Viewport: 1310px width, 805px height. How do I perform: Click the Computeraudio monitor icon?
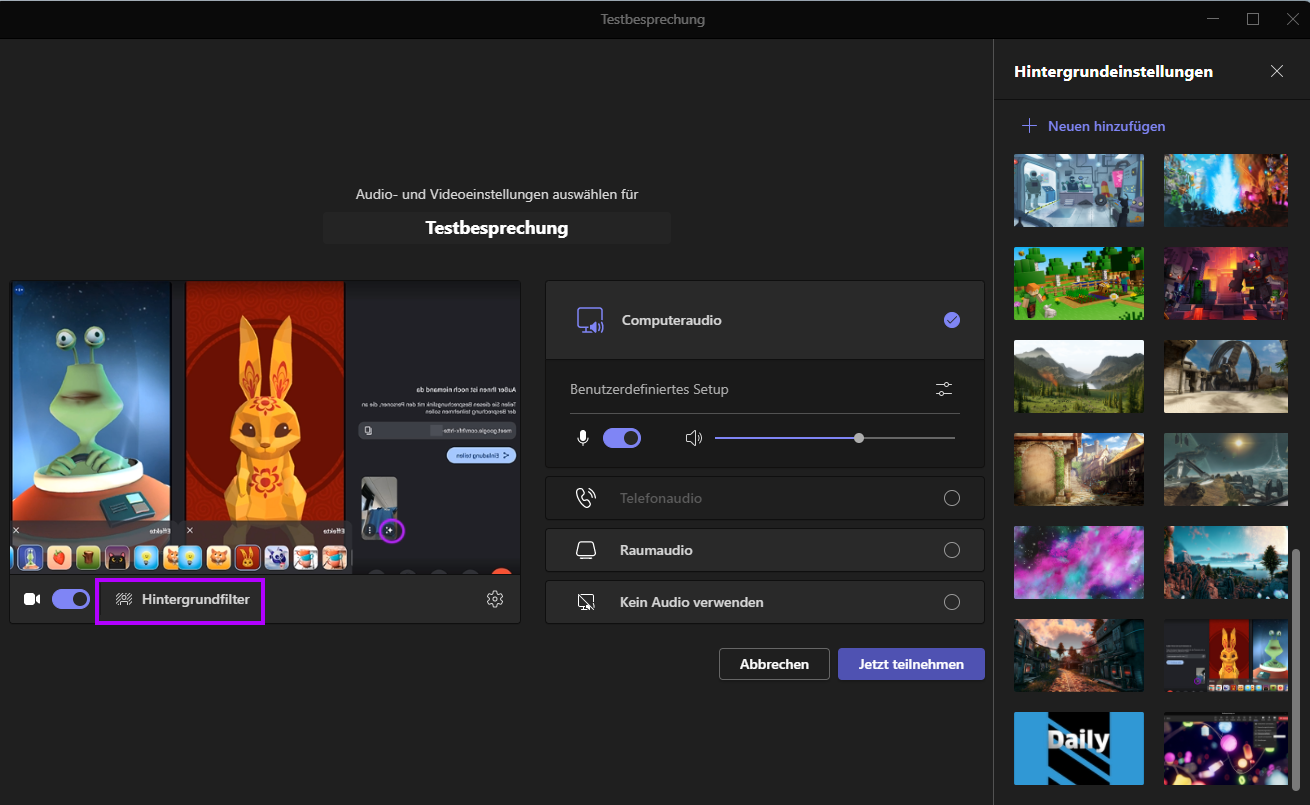[x=590, y=321]
